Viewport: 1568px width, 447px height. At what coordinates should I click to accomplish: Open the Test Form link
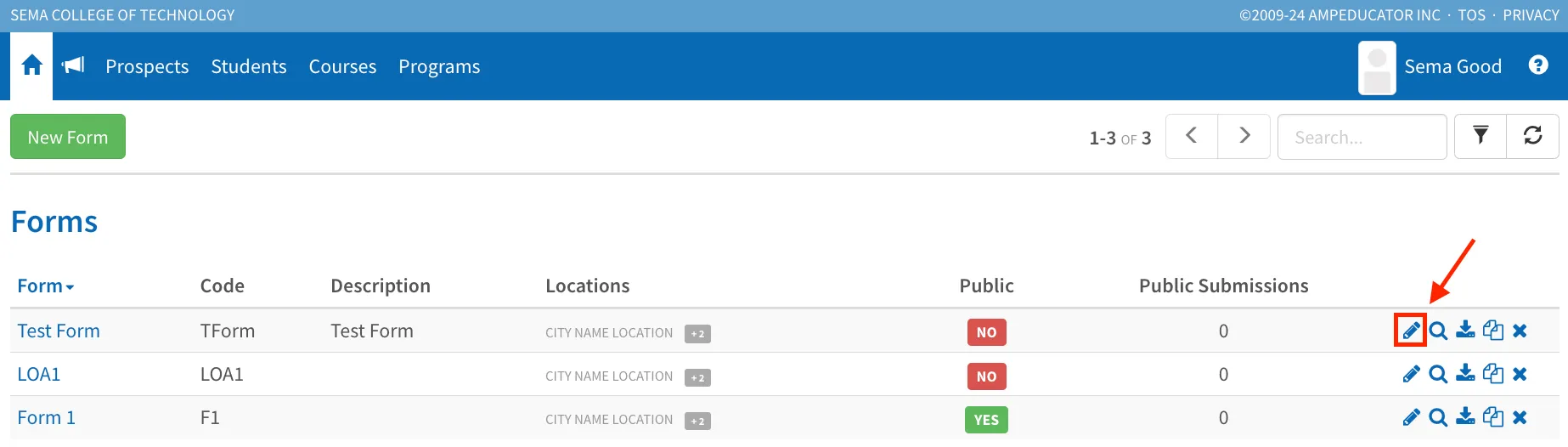pos(59,331)
